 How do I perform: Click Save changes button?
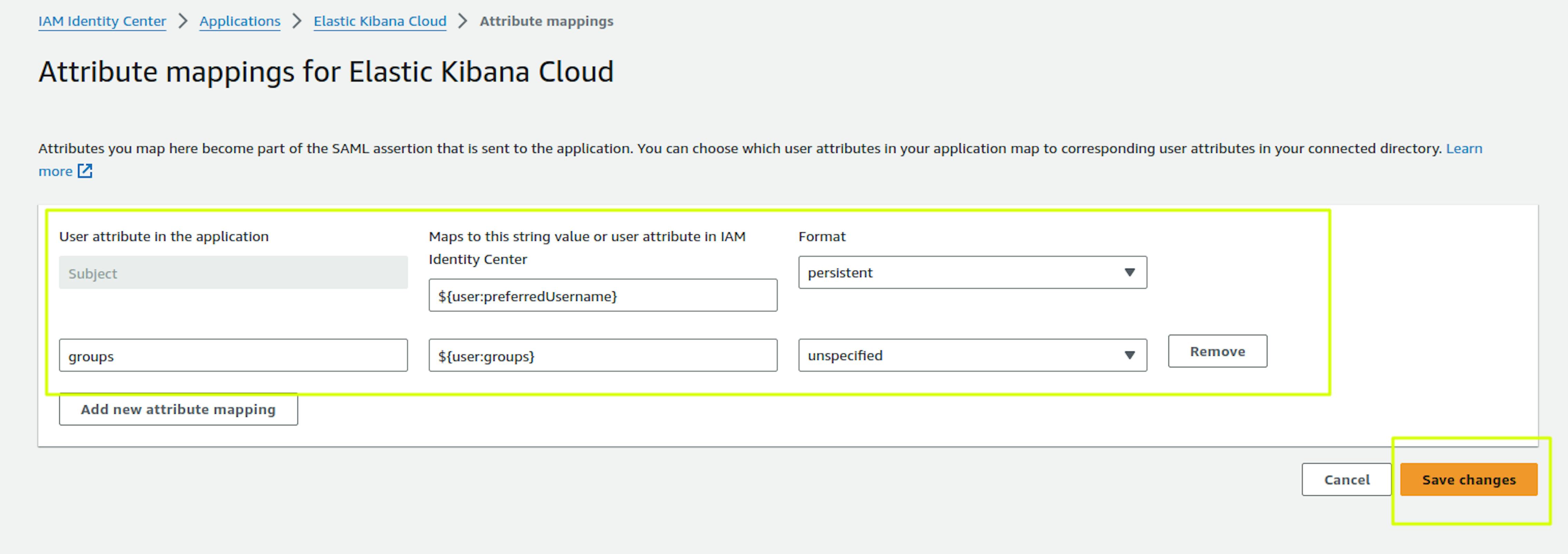1469,480
